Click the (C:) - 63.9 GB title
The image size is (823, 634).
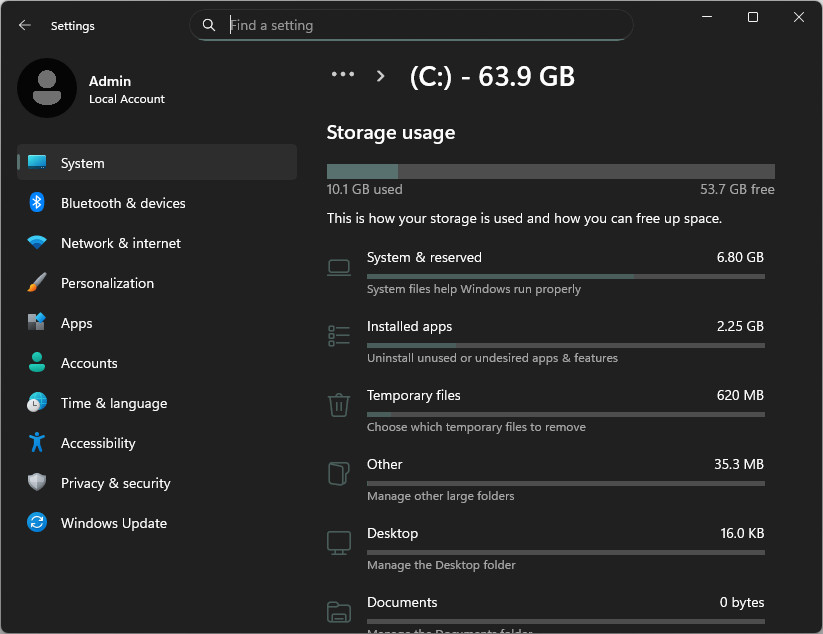492,77
